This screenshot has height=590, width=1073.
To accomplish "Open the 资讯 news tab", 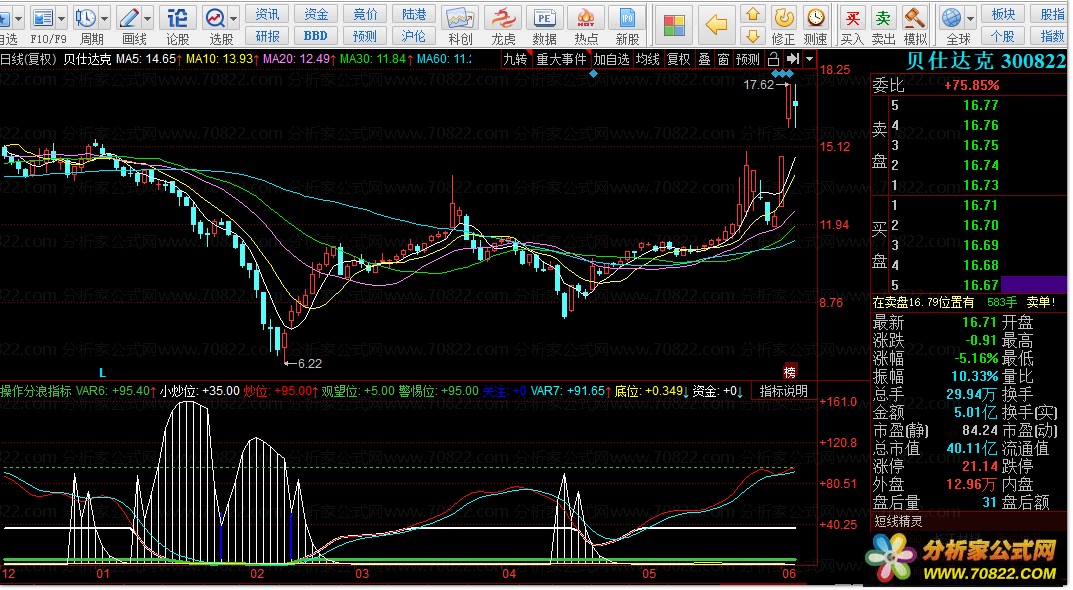I will [267, 14].
